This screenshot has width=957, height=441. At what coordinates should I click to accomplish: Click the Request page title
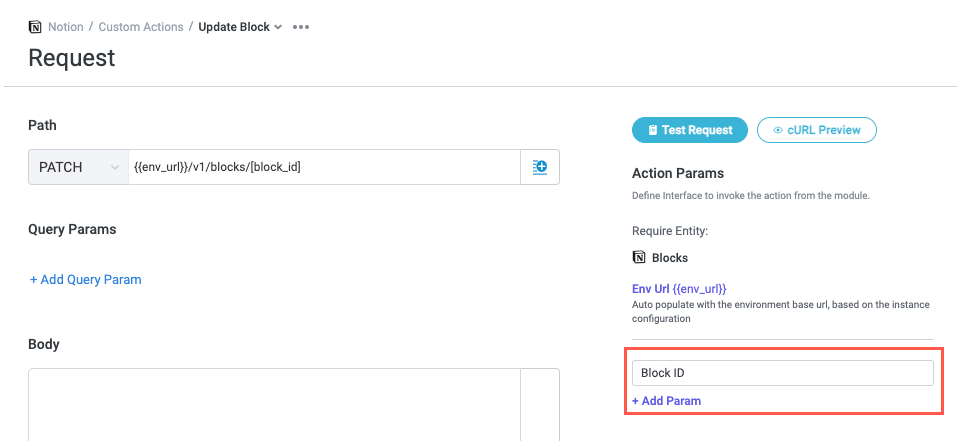click(71, 58)
